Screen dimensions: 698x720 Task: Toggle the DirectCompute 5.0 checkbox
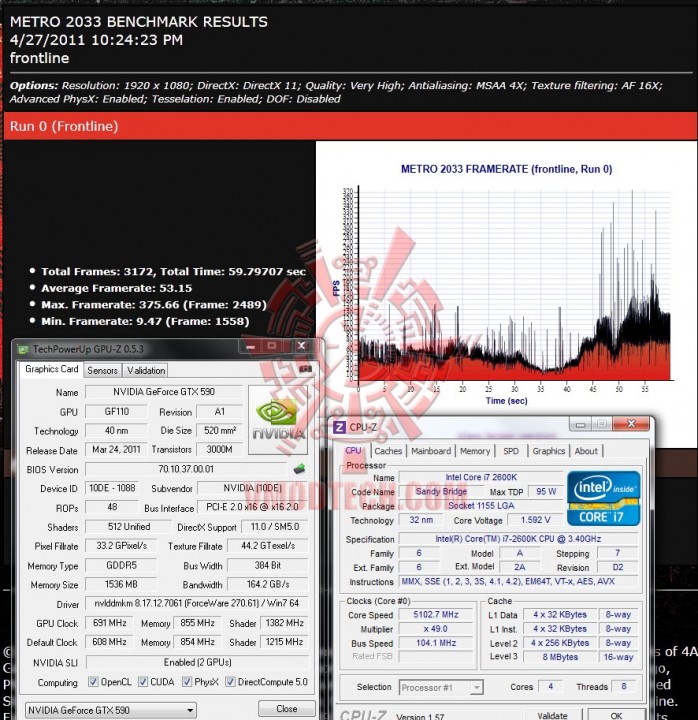click(230, 681)
